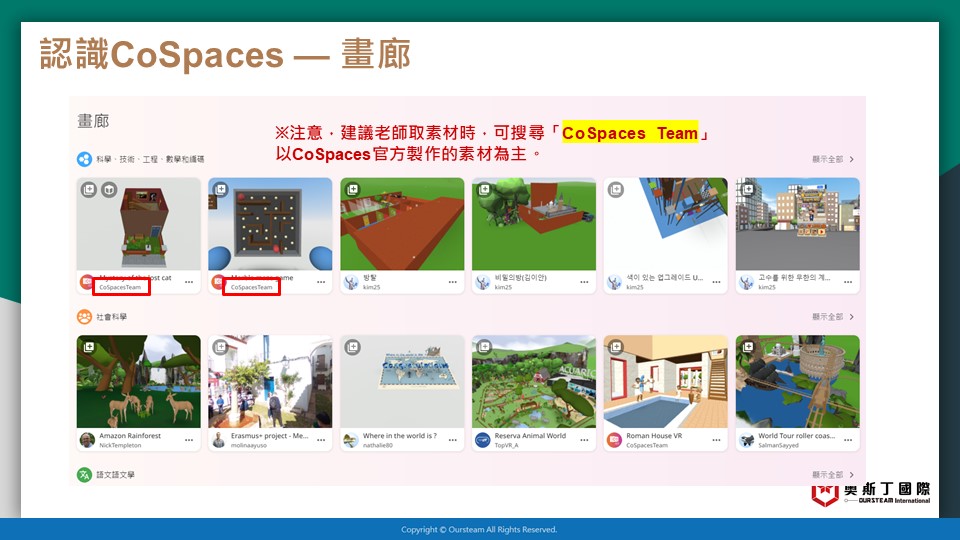Click the SalmanSayyed author name
Screen dimensions: 960x540
(x=778, y=446)
